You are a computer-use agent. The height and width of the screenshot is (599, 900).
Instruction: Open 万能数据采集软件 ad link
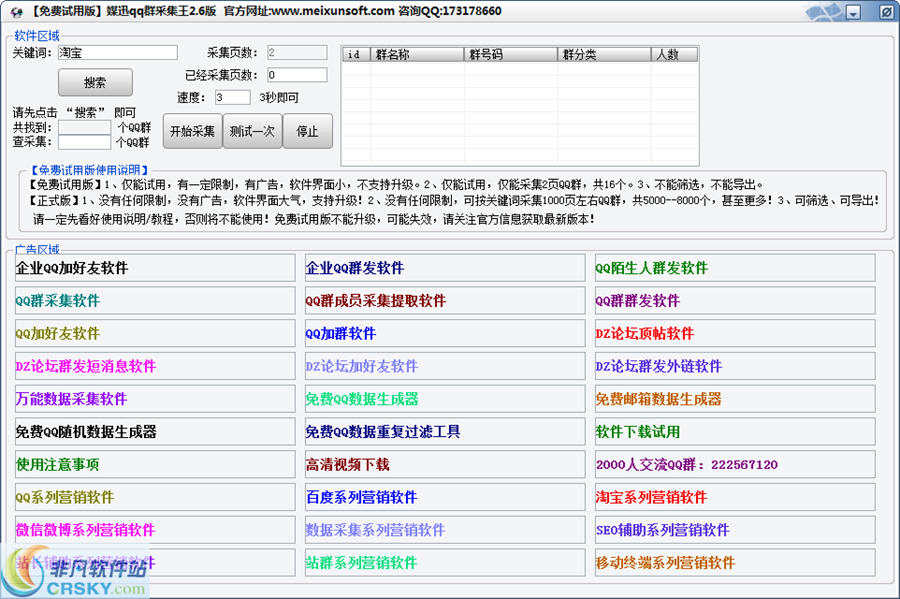pos(155,399)
